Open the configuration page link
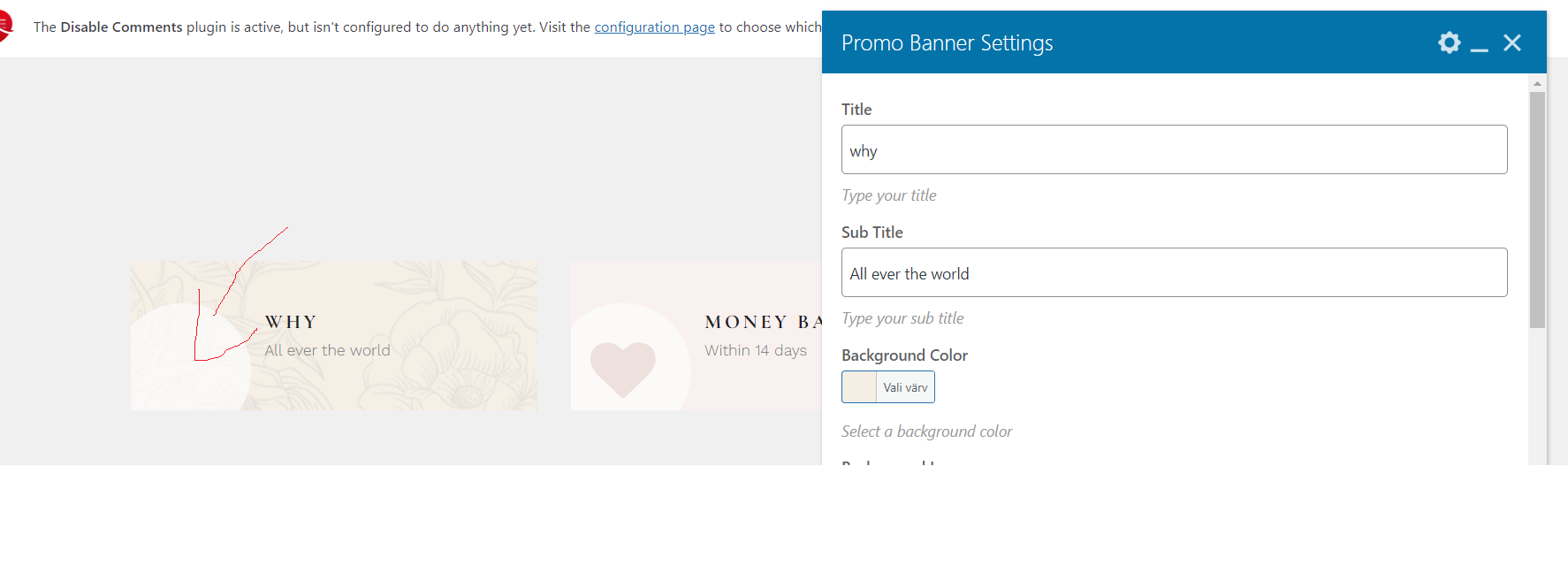Screen dimensions: 1568x573 [x=654, y=27]
